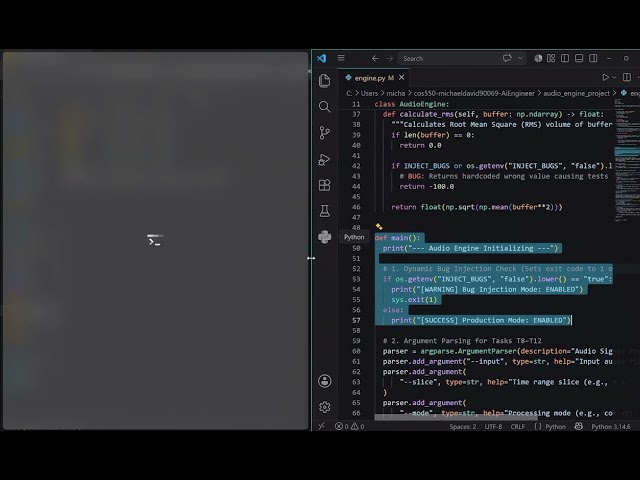The image size is (640, 480).
Task: Click line number 57 in the gutter
Action: [x=356, y=320]
